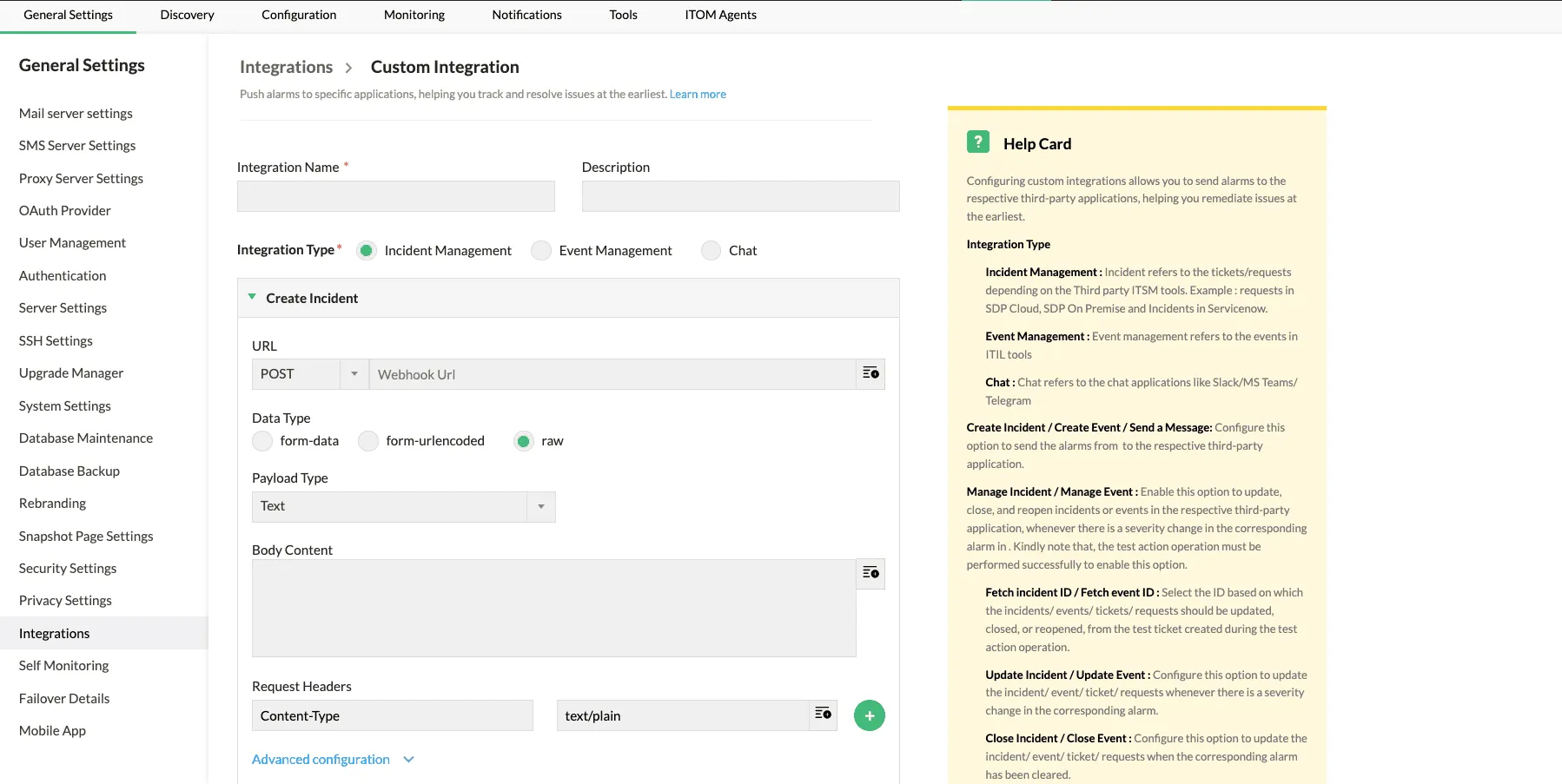Add a new request header with the plus button

click(x=869, y=715)
